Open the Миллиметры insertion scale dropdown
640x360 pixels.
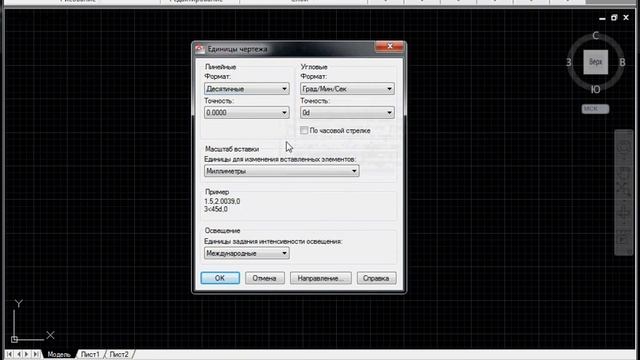(x=282, y=171)
